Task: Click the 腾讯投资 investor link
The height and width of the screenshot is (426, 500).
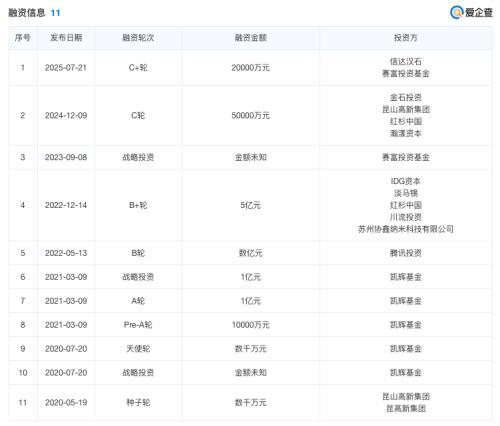Action: coord(406,253)
